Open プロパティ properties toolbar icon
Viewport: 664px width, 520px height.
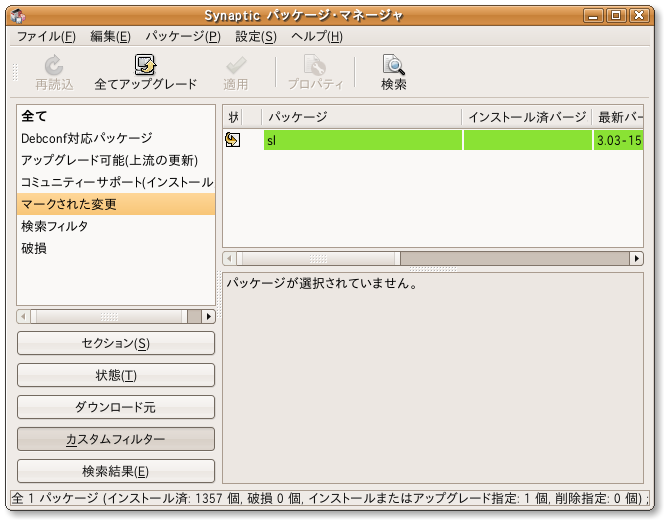pyautogui.click(x=315, y=65)
